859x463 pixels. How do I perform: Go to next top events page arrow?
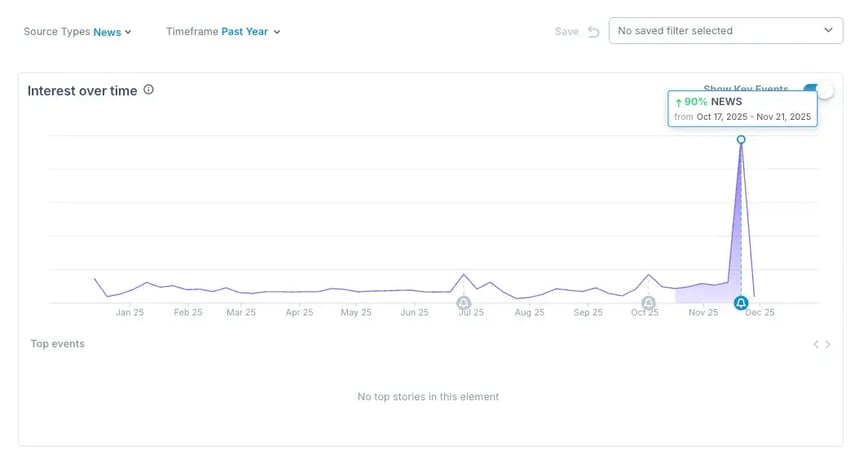(x=828, y=345)
